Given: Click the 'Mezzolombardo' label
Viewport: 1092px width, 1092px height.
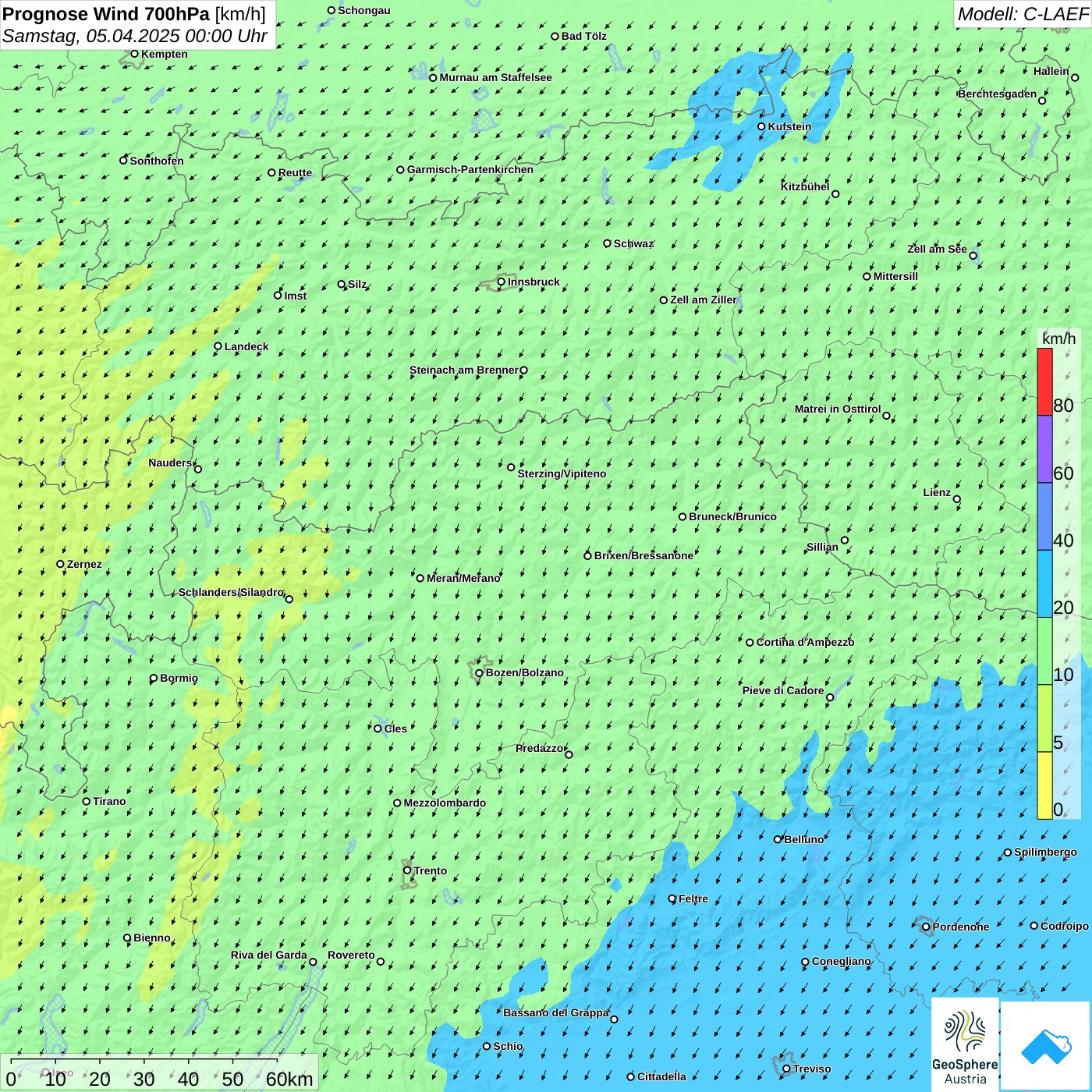Looking at the screenshot, I should [445, 803].
